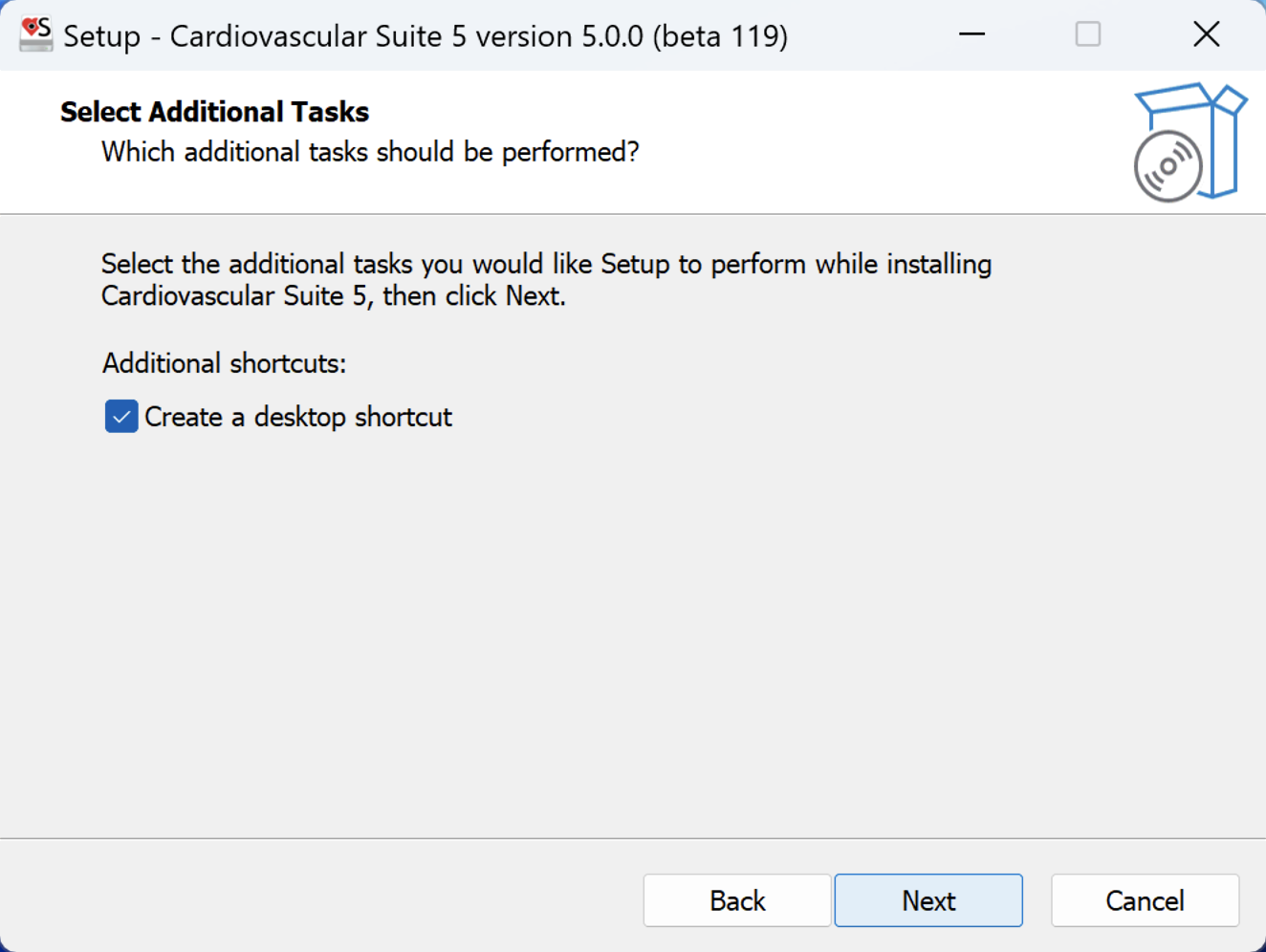
Task: Click the gray disc graphic in header
Action: [x=1168, y=167]
